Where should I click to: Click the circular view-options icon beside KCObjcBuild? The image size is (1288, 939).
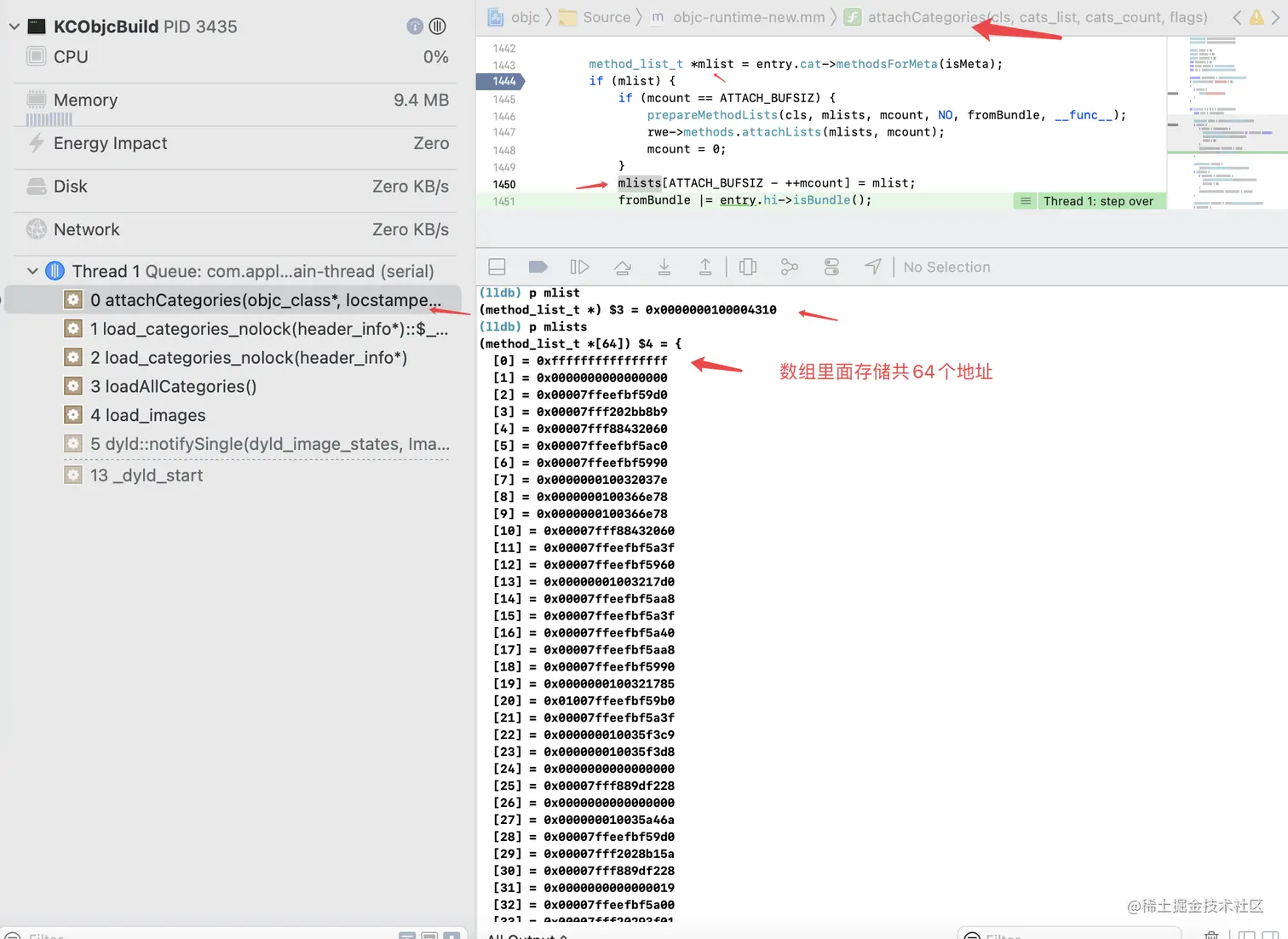(x=438, y=26)
